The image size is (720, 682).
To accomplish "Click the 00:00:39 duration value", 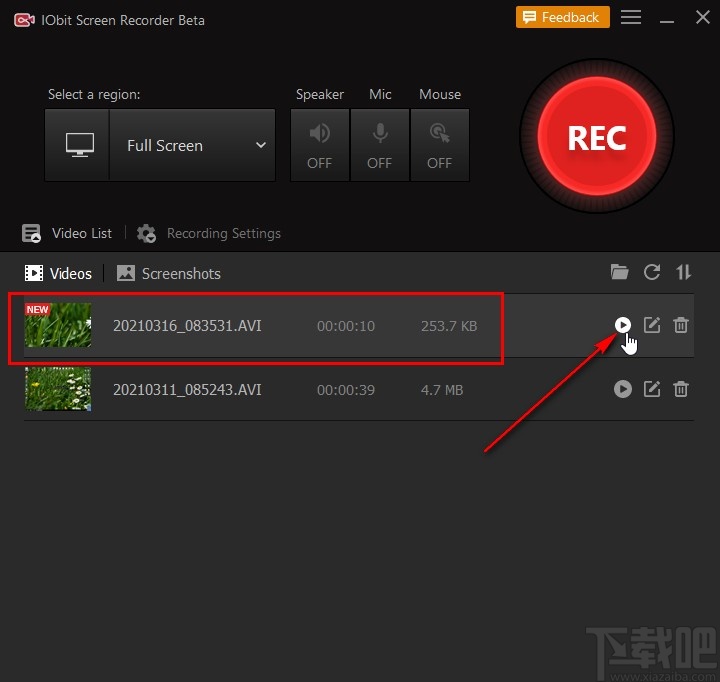I will pos(346,390).
